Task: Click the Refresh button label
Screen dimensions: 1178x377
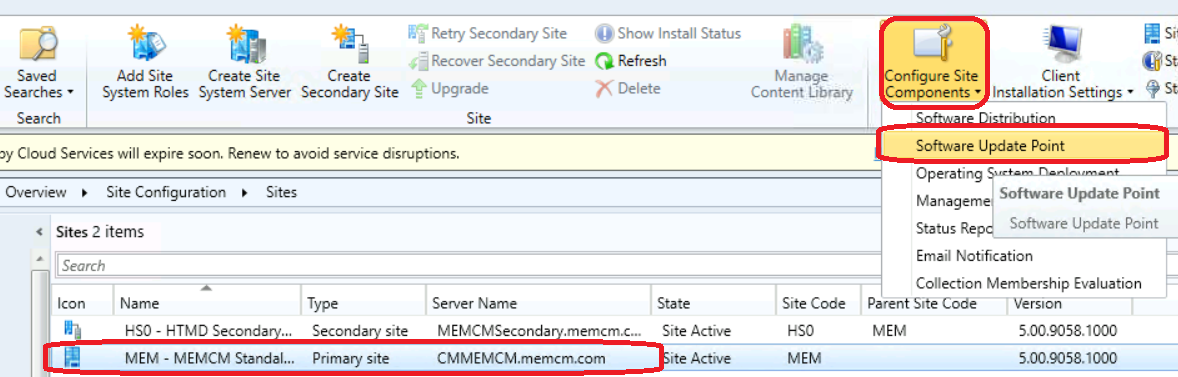Action: click(x=642, y=61)
